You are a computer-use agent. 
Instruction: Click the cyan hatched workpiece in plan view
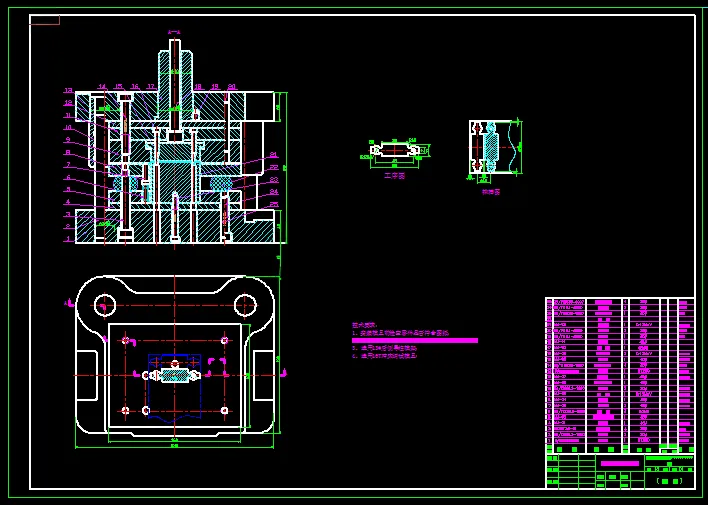pos(175,375)
